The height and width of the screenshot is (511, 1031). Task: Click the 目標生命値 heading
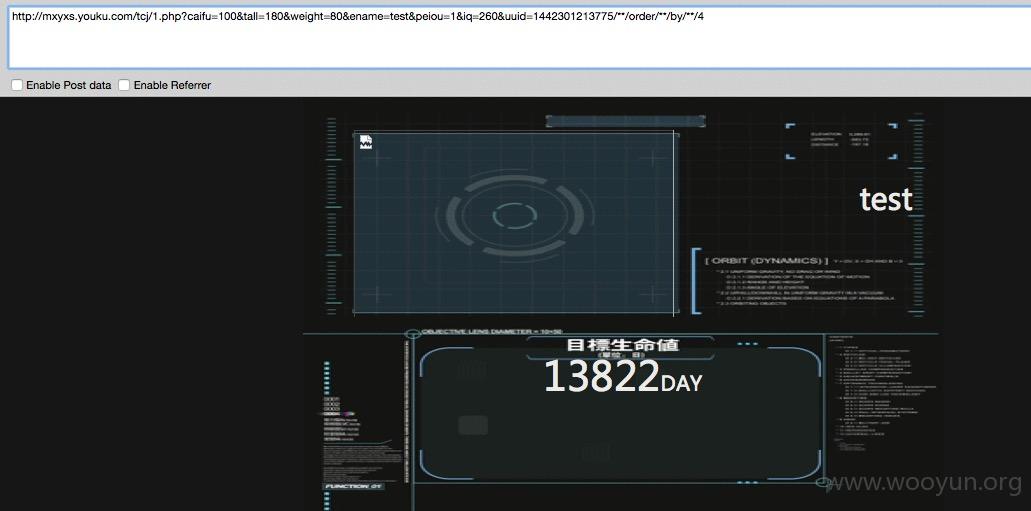click(x=623, y=345)
